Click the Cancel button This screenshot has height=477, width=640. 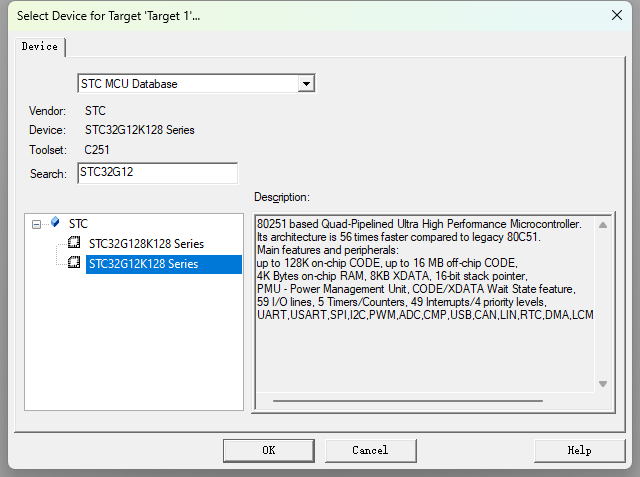pyautogui.click(x=371, y=450)
